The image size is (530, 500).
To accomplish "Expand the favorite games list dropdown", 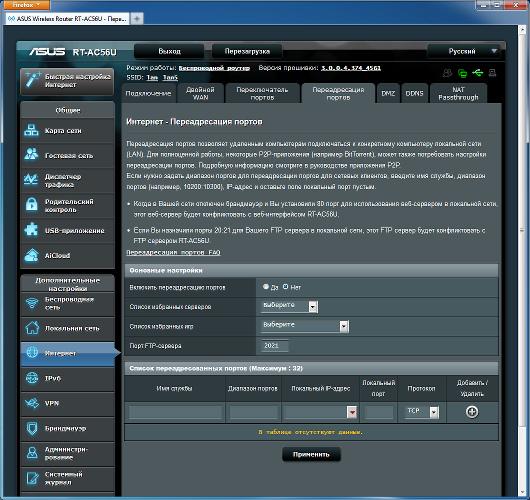I will 305,326.
